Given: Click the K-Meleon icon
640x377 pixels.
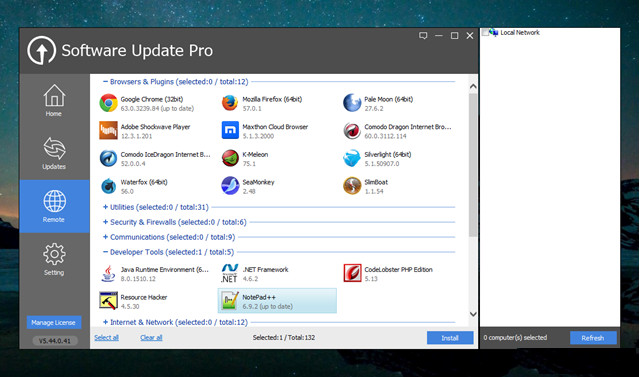Looking at the screenshot, I should click(230, 158).
